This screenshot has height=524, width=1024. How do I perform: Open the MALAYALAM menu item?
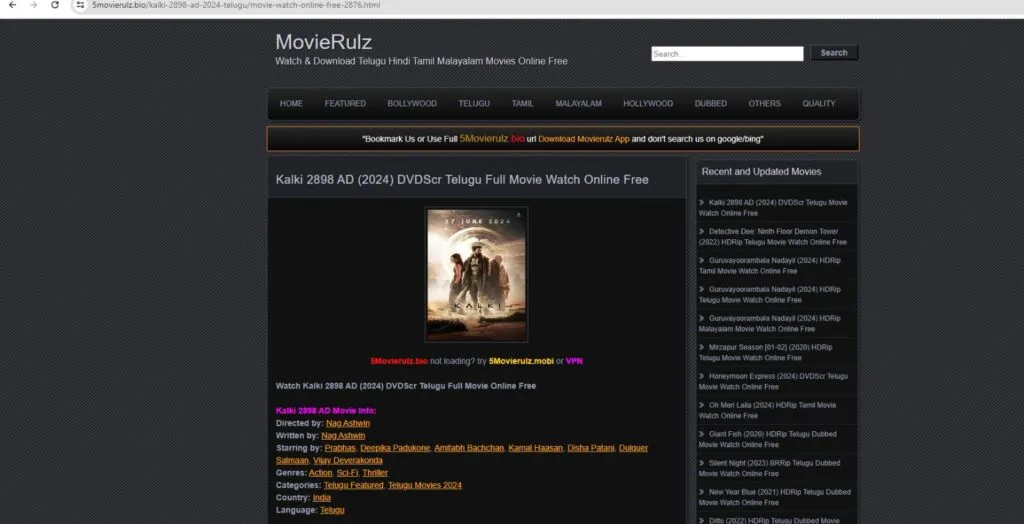click(579, 103)
